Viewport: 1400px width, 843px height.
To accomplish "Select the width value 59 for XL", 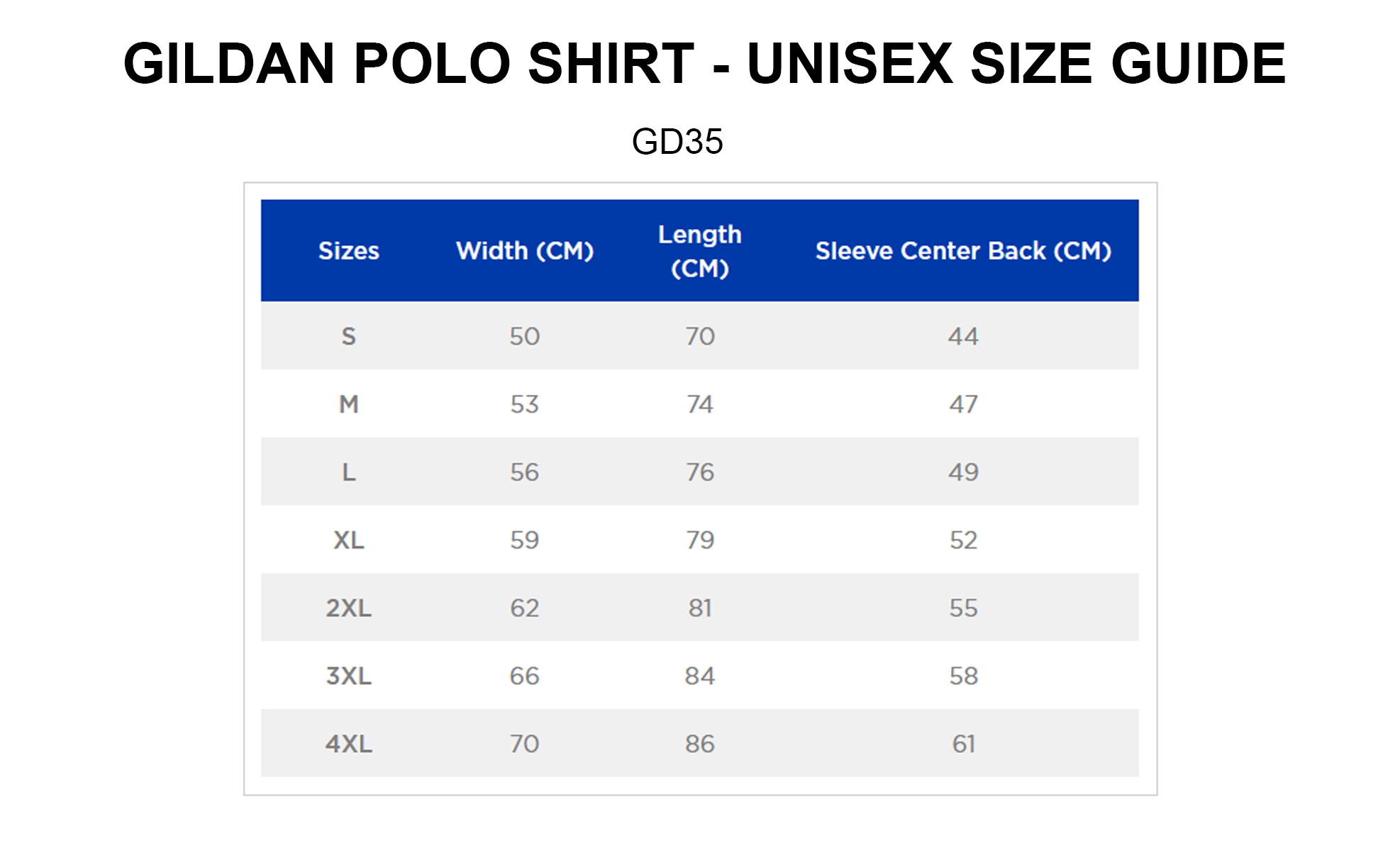I will (x=525, y=540).
